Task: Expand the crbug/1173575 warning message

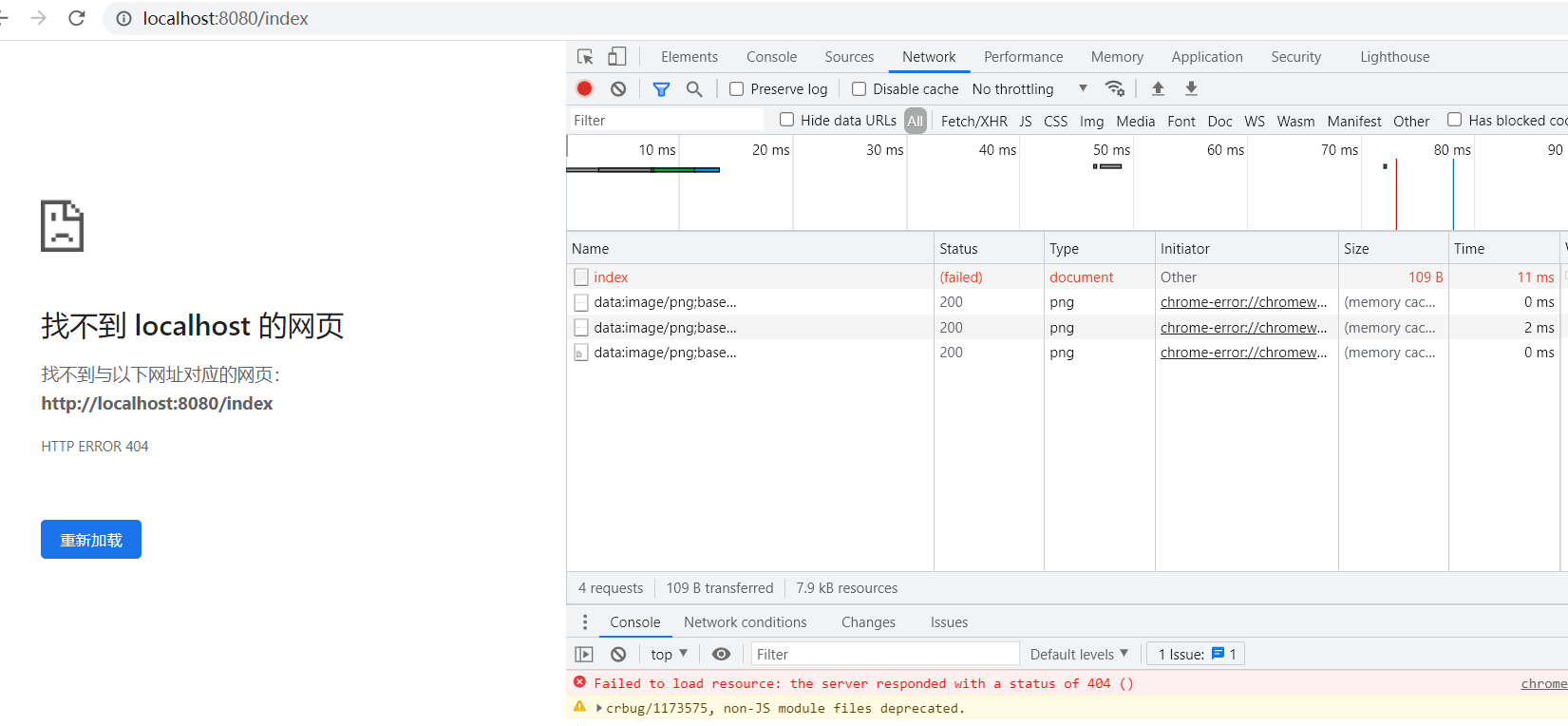Action: pos(599,708)
